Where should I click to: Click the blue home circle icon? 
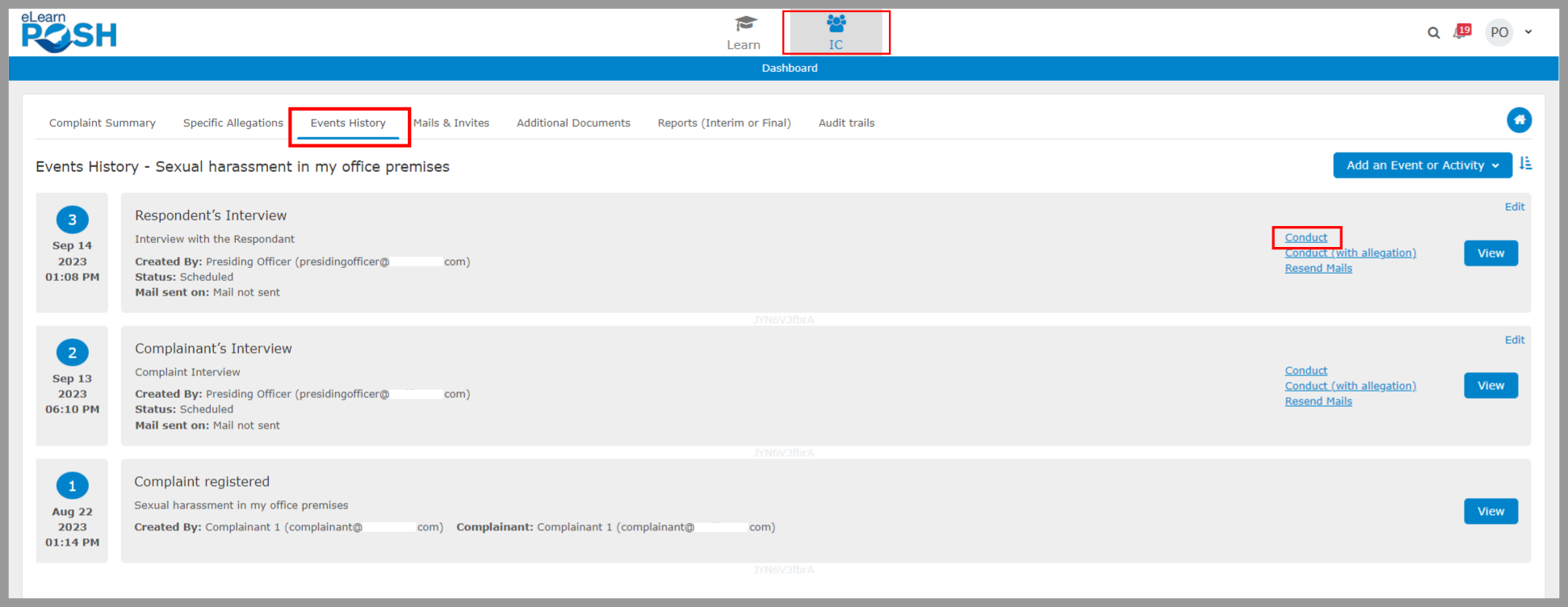1519,120
